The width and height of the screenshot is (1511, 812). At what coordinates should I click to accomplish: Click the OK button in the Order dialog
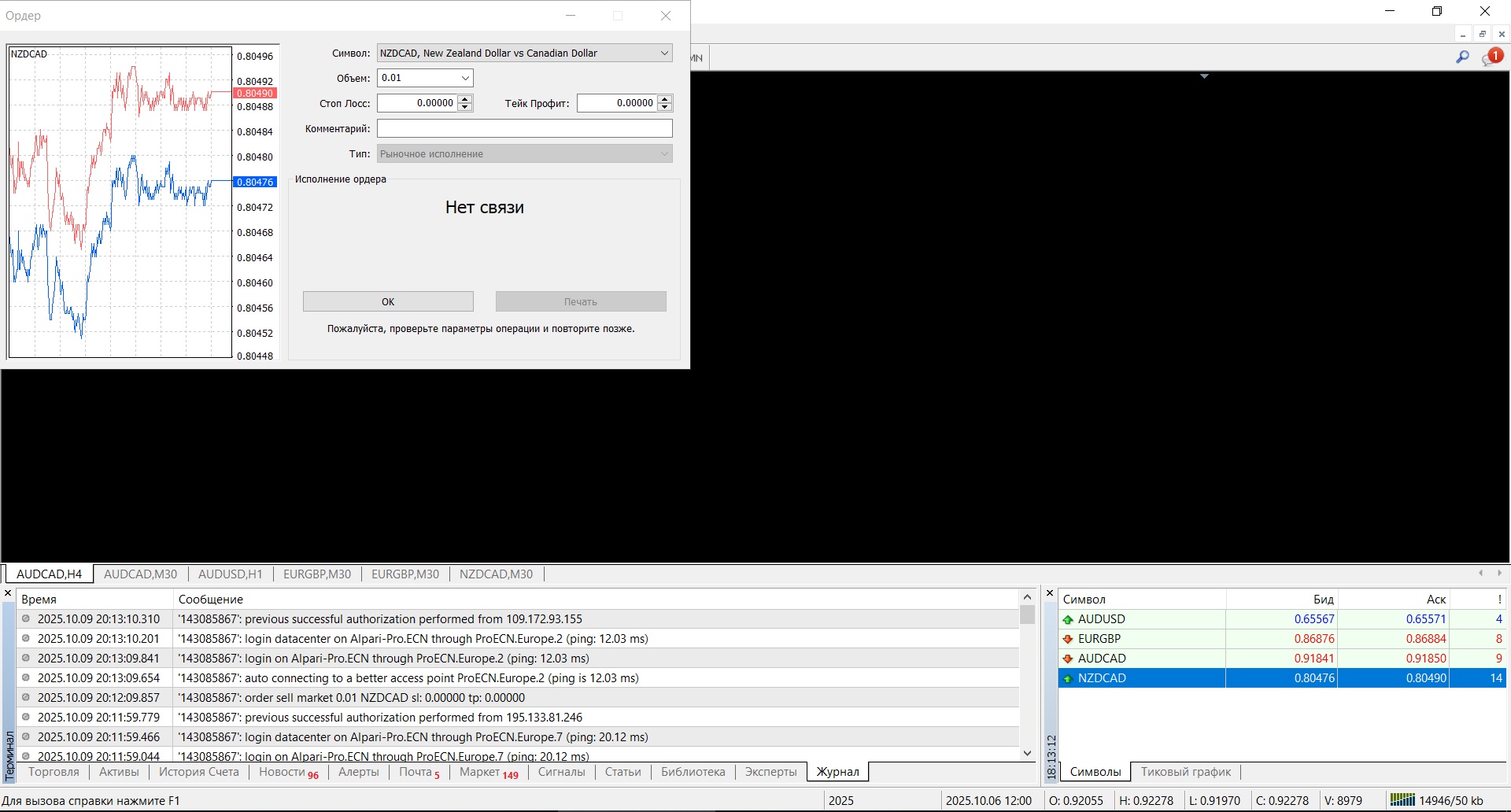pos(388,302)
